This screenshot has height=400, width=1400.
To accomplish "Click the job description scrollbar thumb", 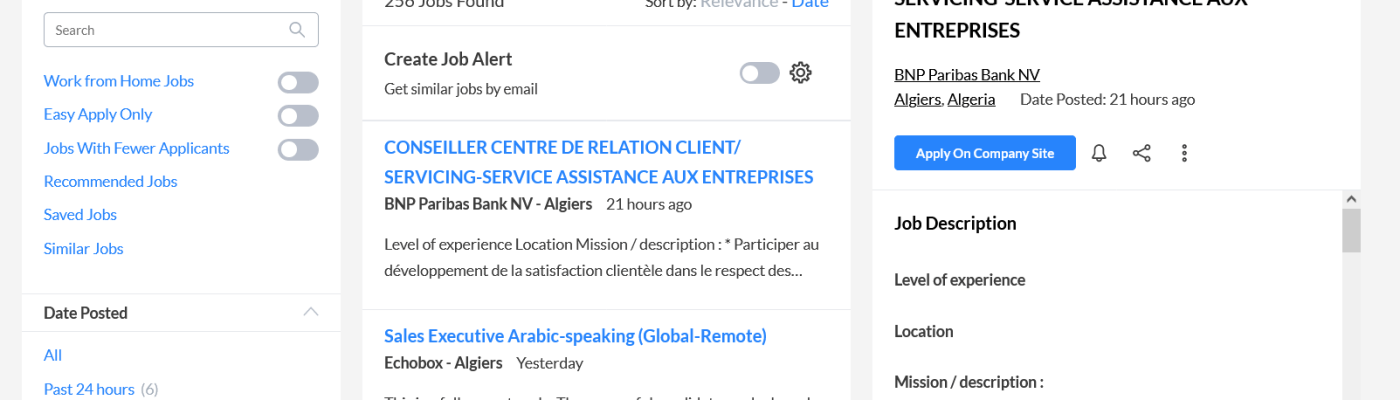I will [1351, 231].
